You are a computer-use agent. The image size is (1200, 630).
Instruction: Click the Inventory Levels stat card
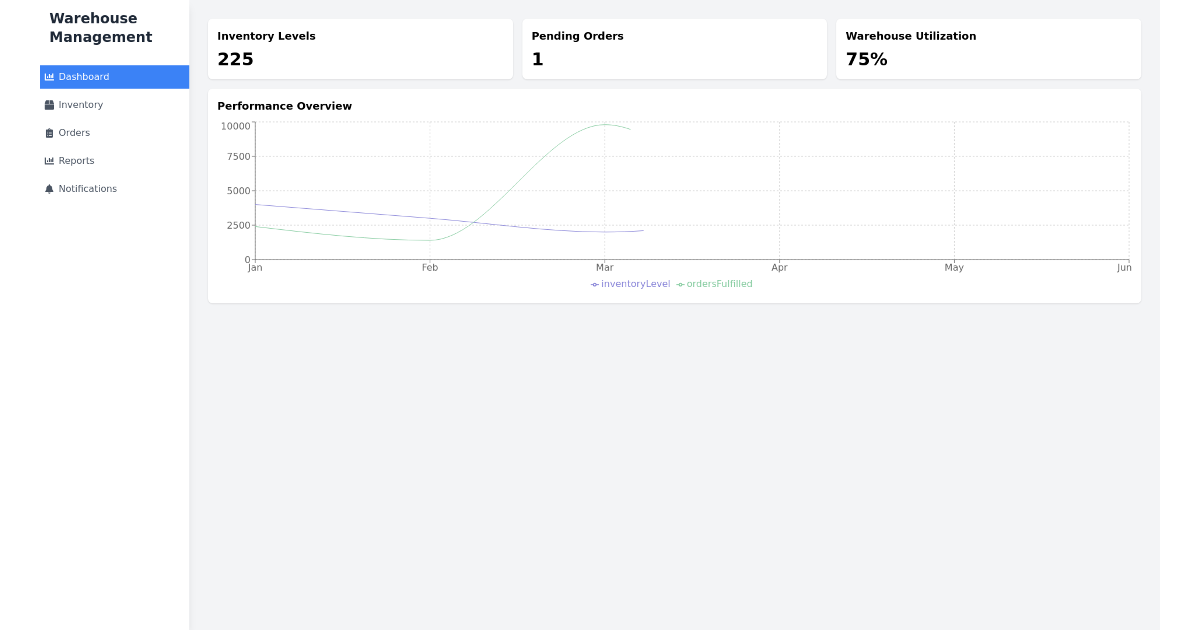click(x=360, y=48)
